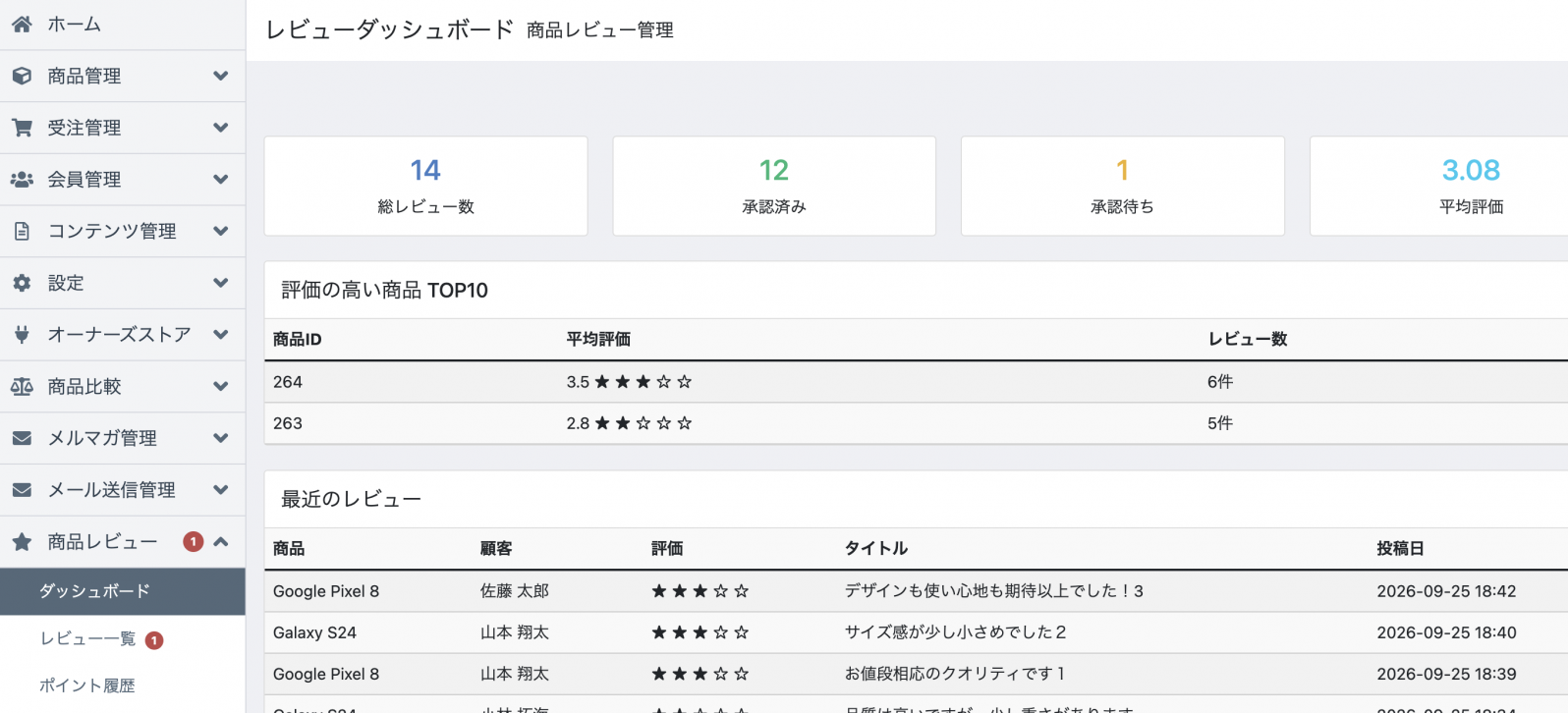The width and height of the screenshot is (1568, 713).
Task: Click the plug icon for オーナーズストア
Action: point(22,335)
